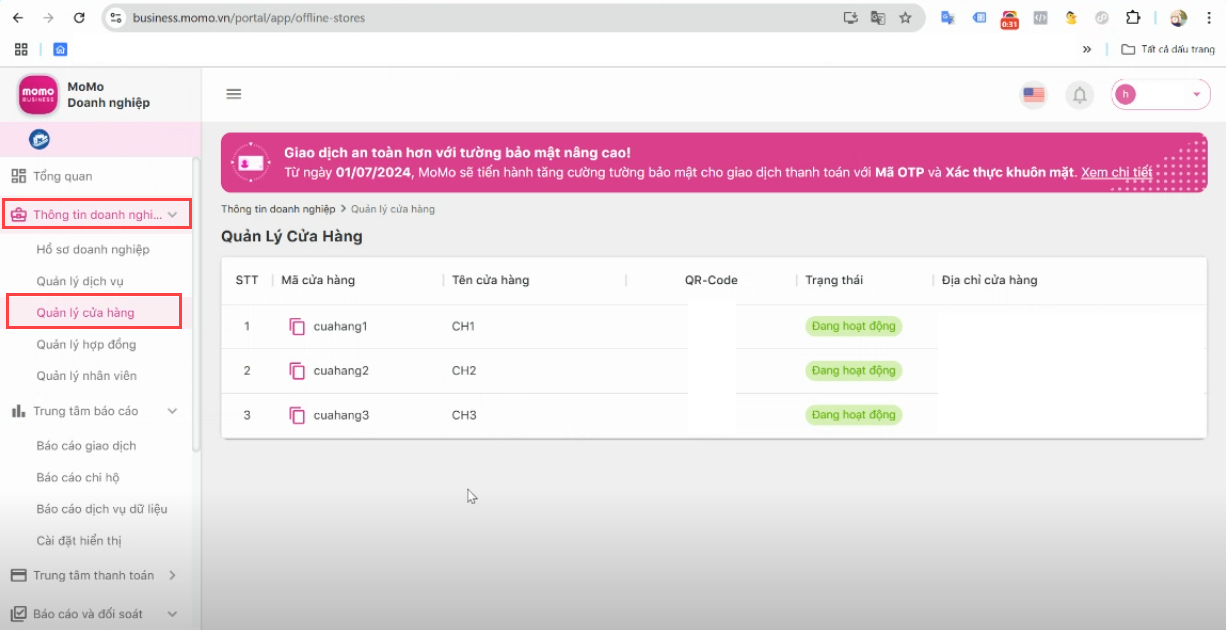Open the user account dropdown

pyautogui.click(x=1161, y=95)
